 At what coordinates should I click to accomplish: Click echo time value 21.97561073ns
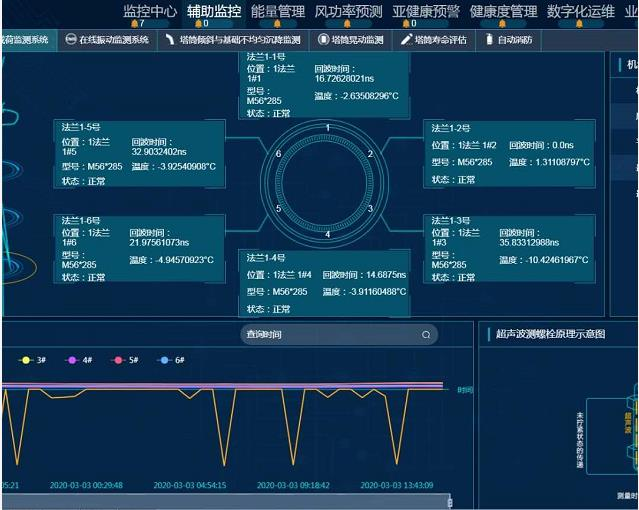159,243
